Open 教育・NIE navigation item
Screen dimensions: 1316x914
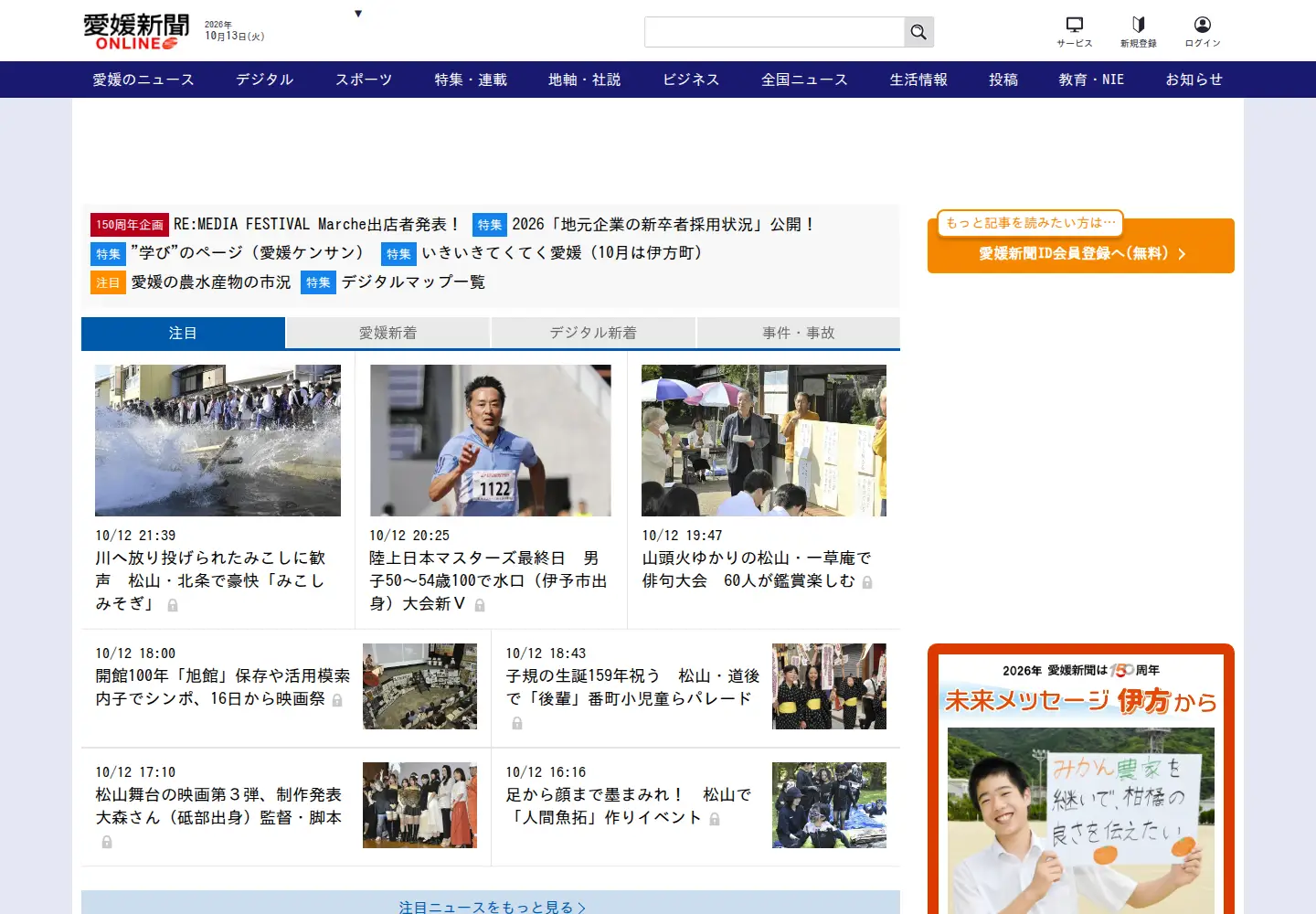[1091, 80]
